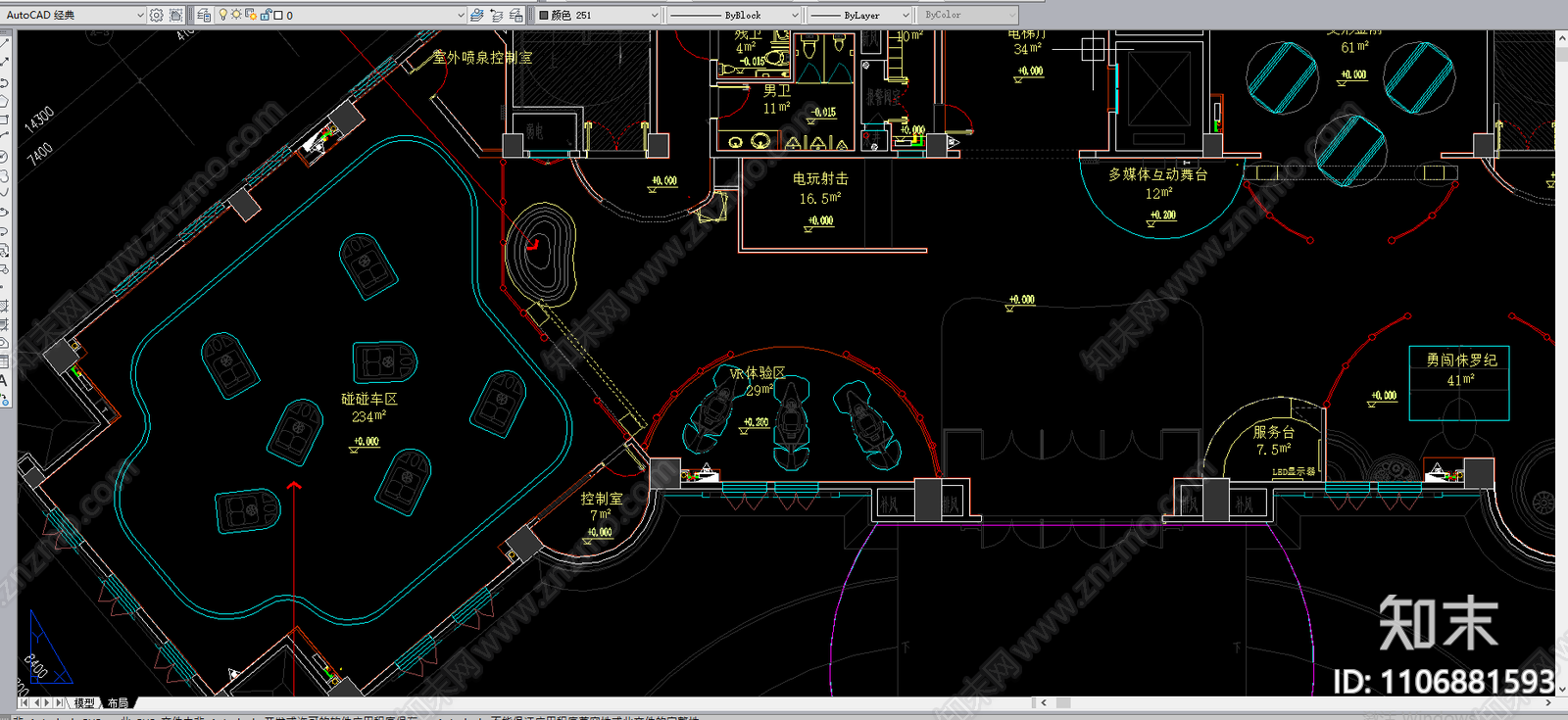The image size is (1568, 720).
Task: Select the 男卫 restroom label
Action: point(777,90)
